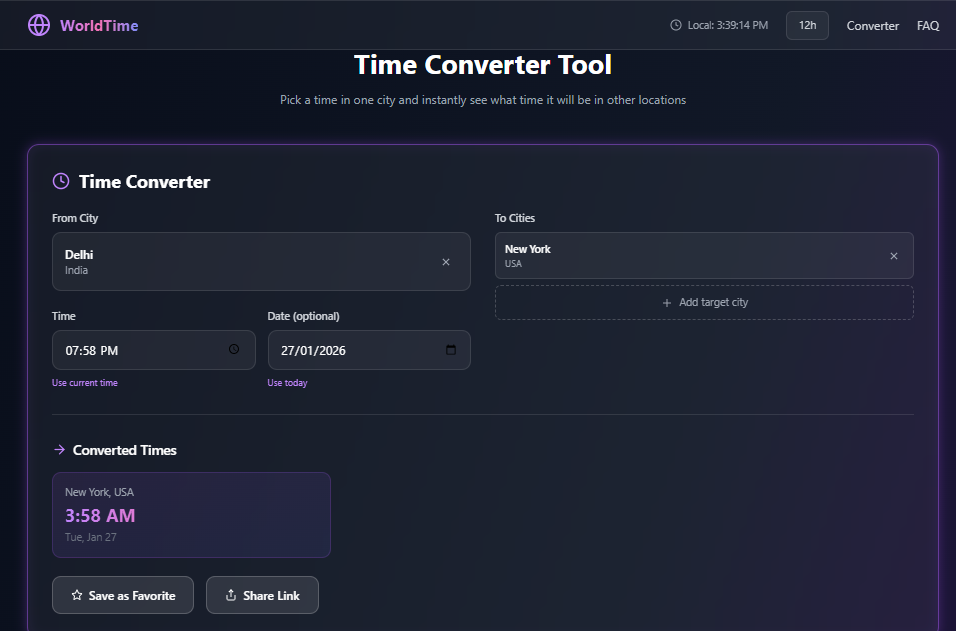Remove New York from To Cities

click(x=894, y=255)
